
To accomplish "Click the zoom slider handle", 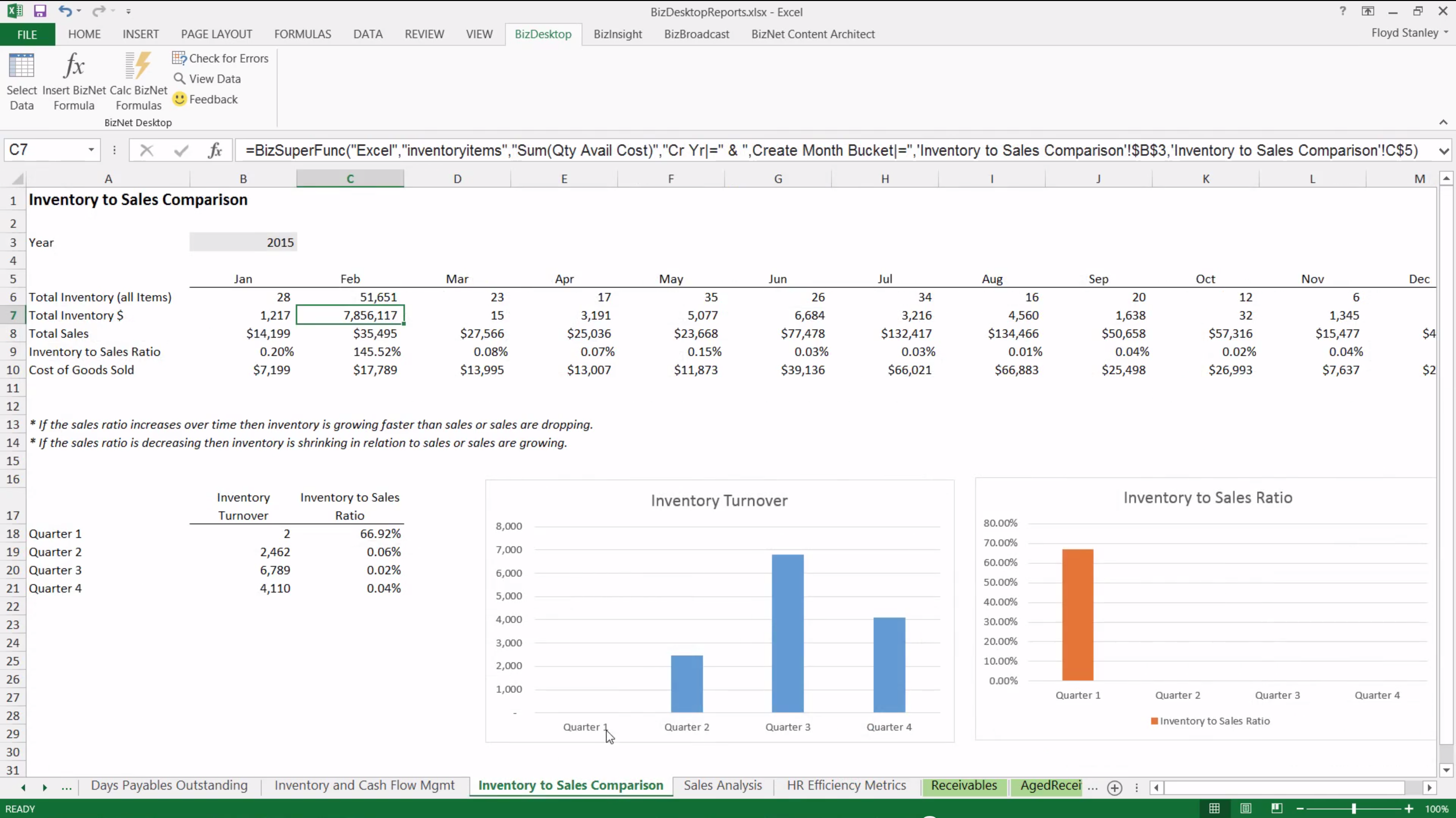I will [1354, 808].
